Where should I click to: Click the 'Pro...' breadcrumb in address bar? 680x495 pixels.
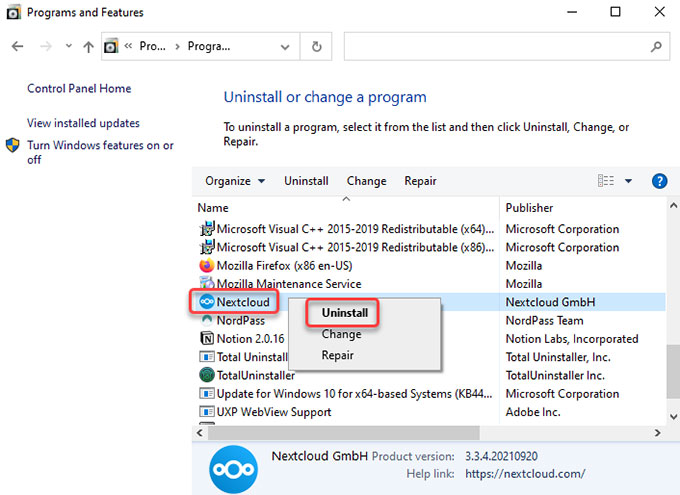click(x=152, y=46)
